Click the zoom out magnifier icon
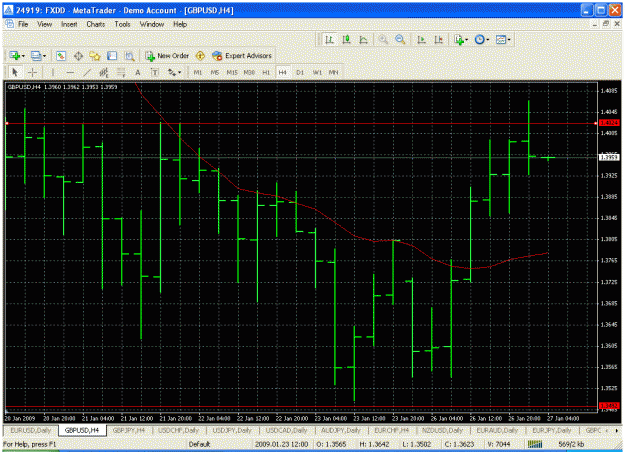The width and height of the screenshot is (625, 452). [400, 39]
